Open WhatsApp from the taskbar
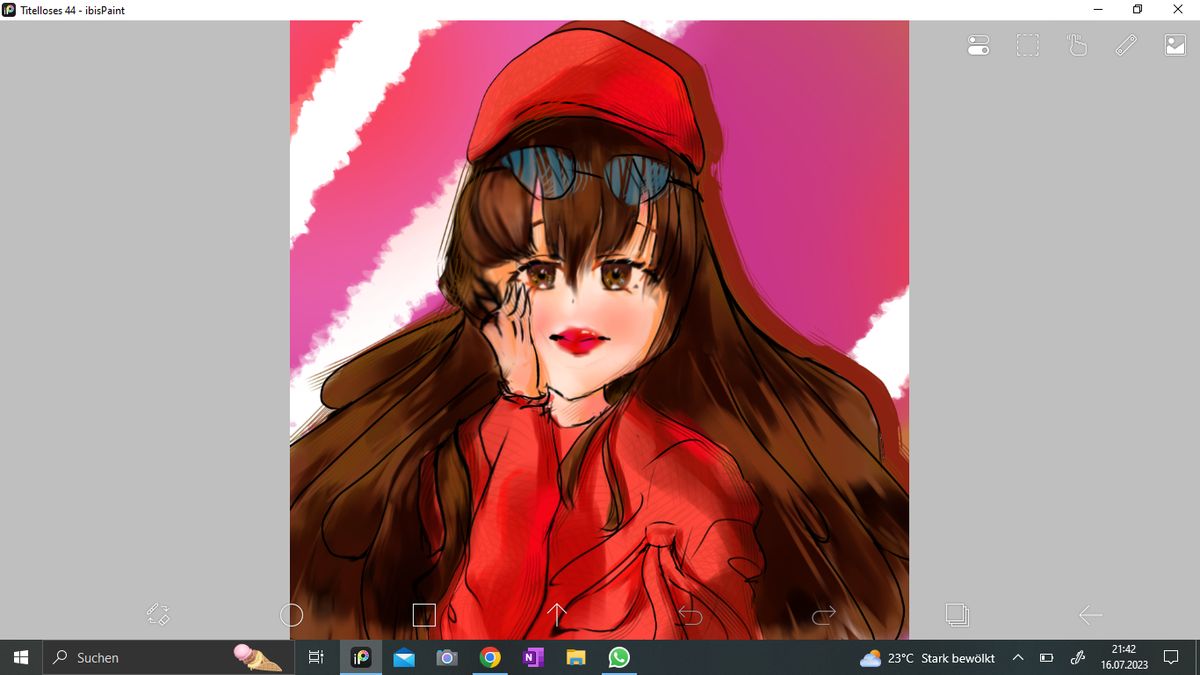 tap(619, 657)
